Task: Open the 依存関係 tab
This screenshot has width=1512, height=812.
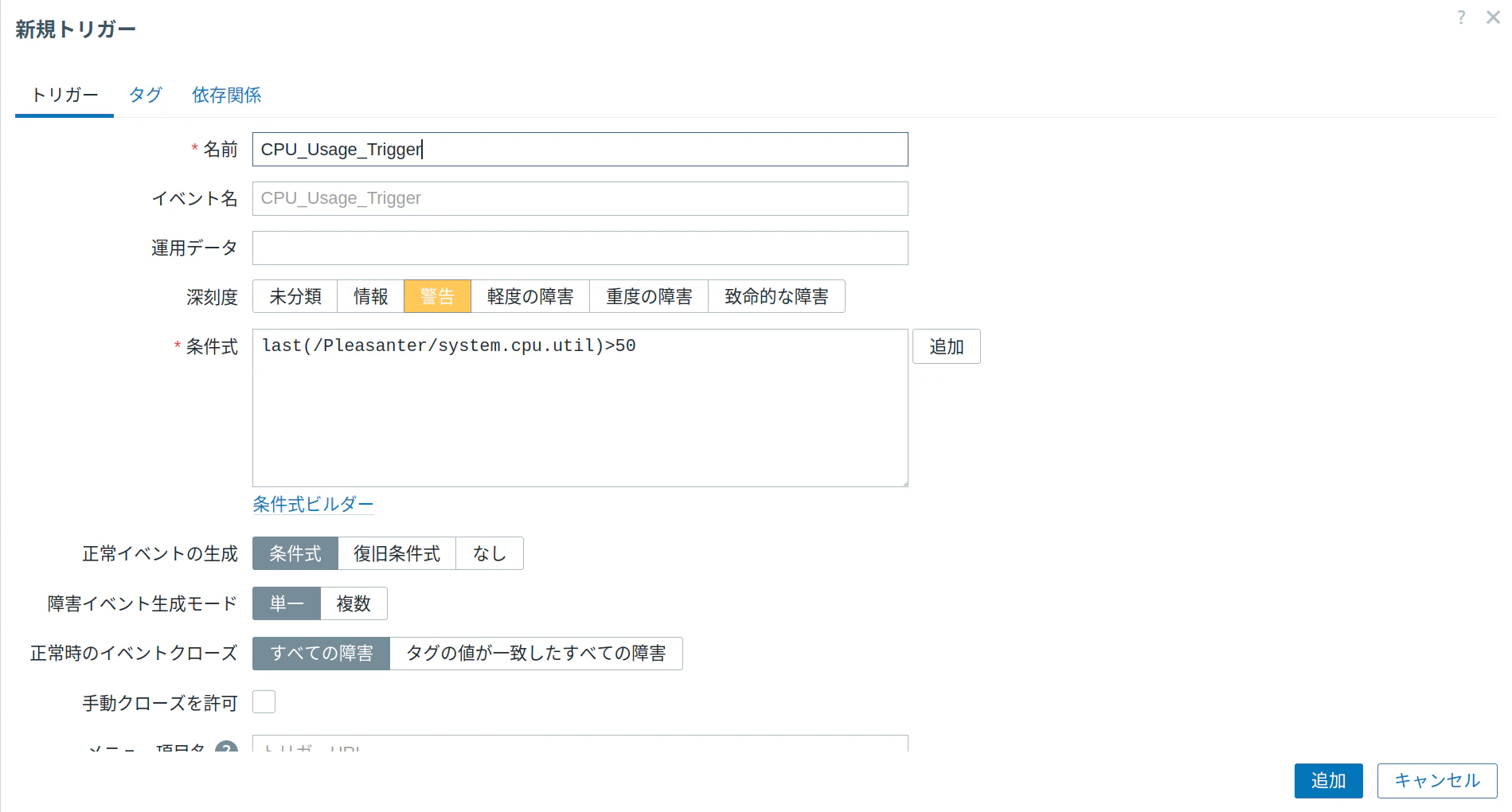Action: coord(227,96)
